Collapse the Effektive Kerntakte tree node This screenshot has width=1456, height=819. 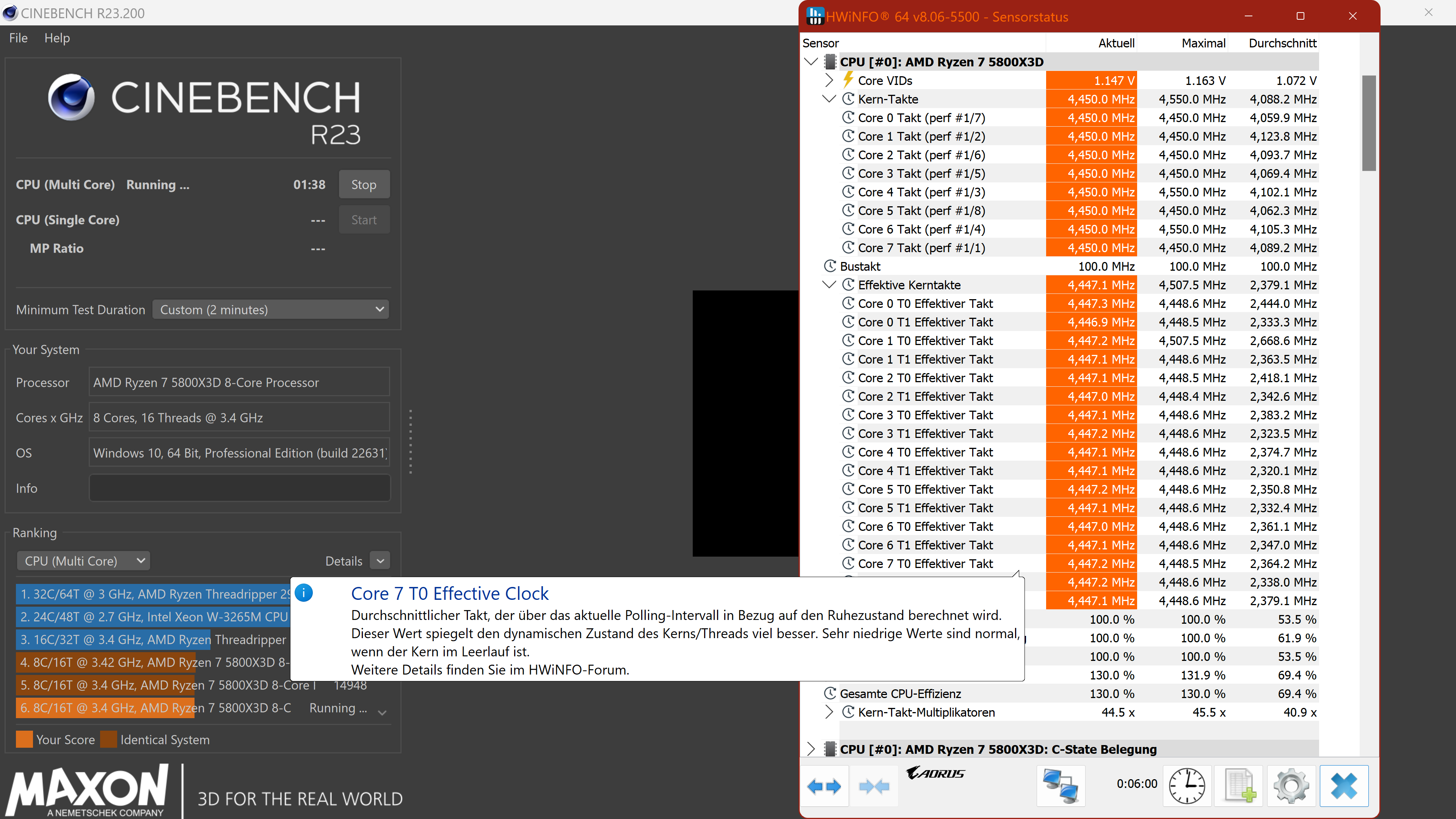[x=829, y=285]
